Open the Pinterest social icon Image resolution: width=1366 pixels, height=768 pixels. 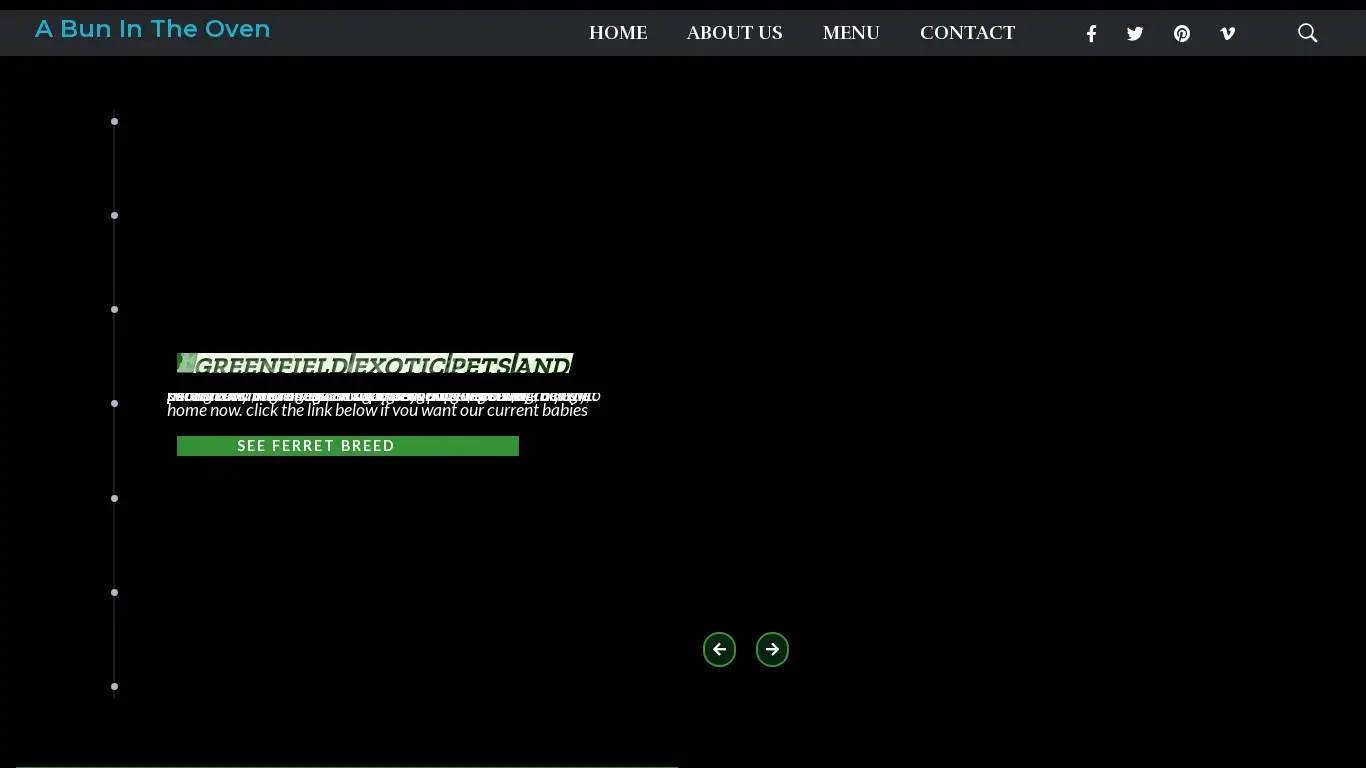(x=1182, y=34)
